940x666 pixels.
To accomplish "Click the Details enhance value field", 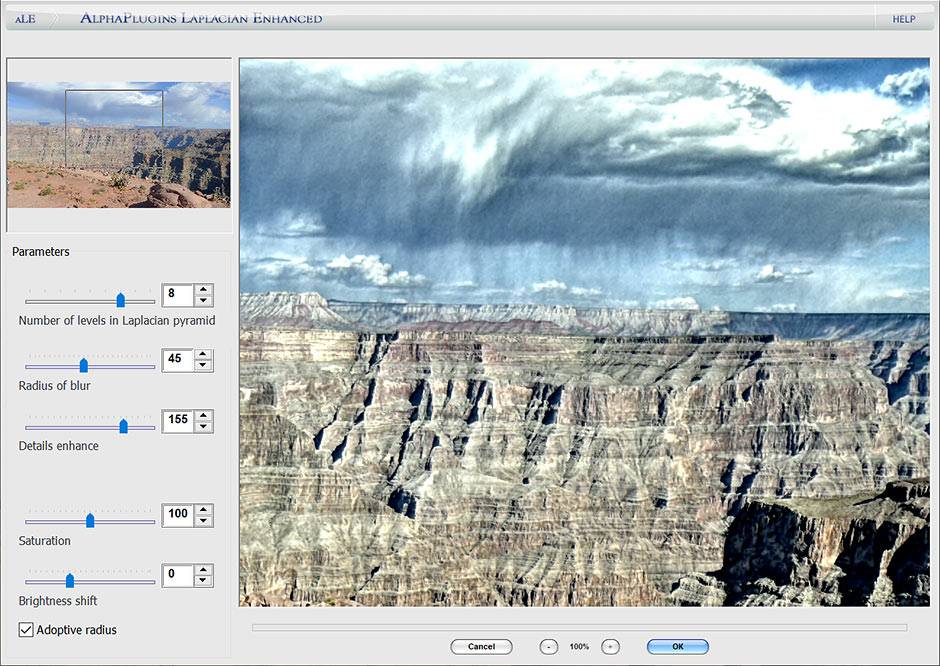I will pos(177,420).
